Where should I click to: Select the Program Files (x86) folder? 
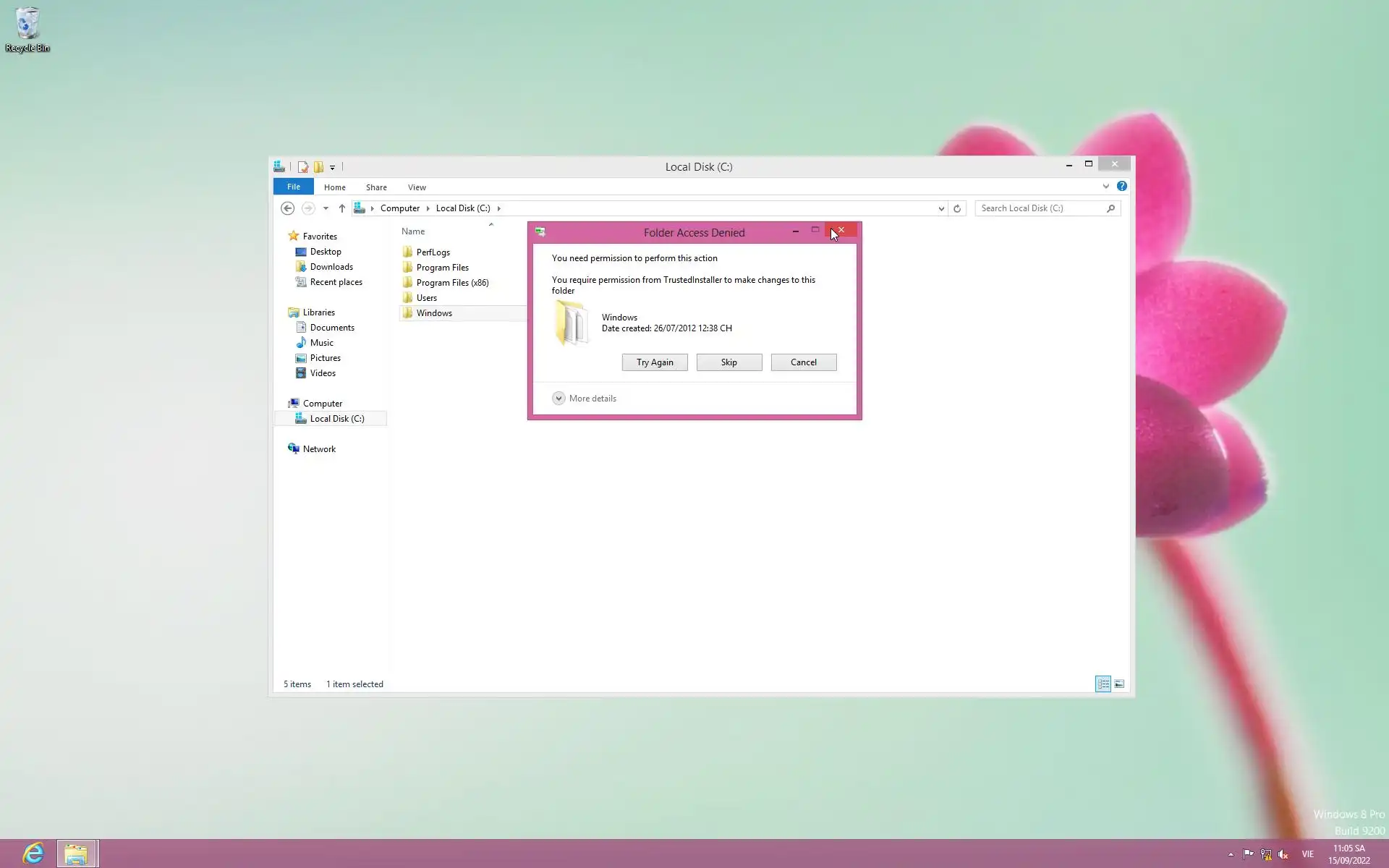[452, 283]
